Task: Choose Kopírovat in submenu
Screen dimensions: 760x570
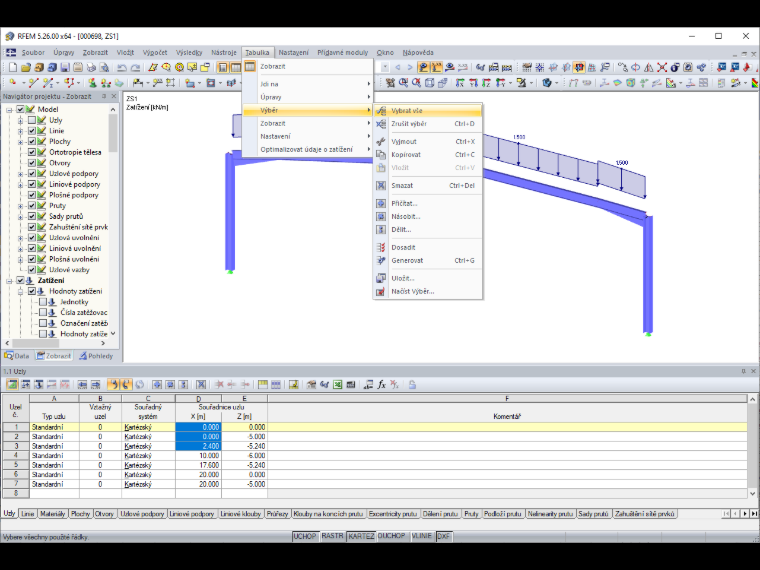Action: pyautogui.click(x=428, y=155)
